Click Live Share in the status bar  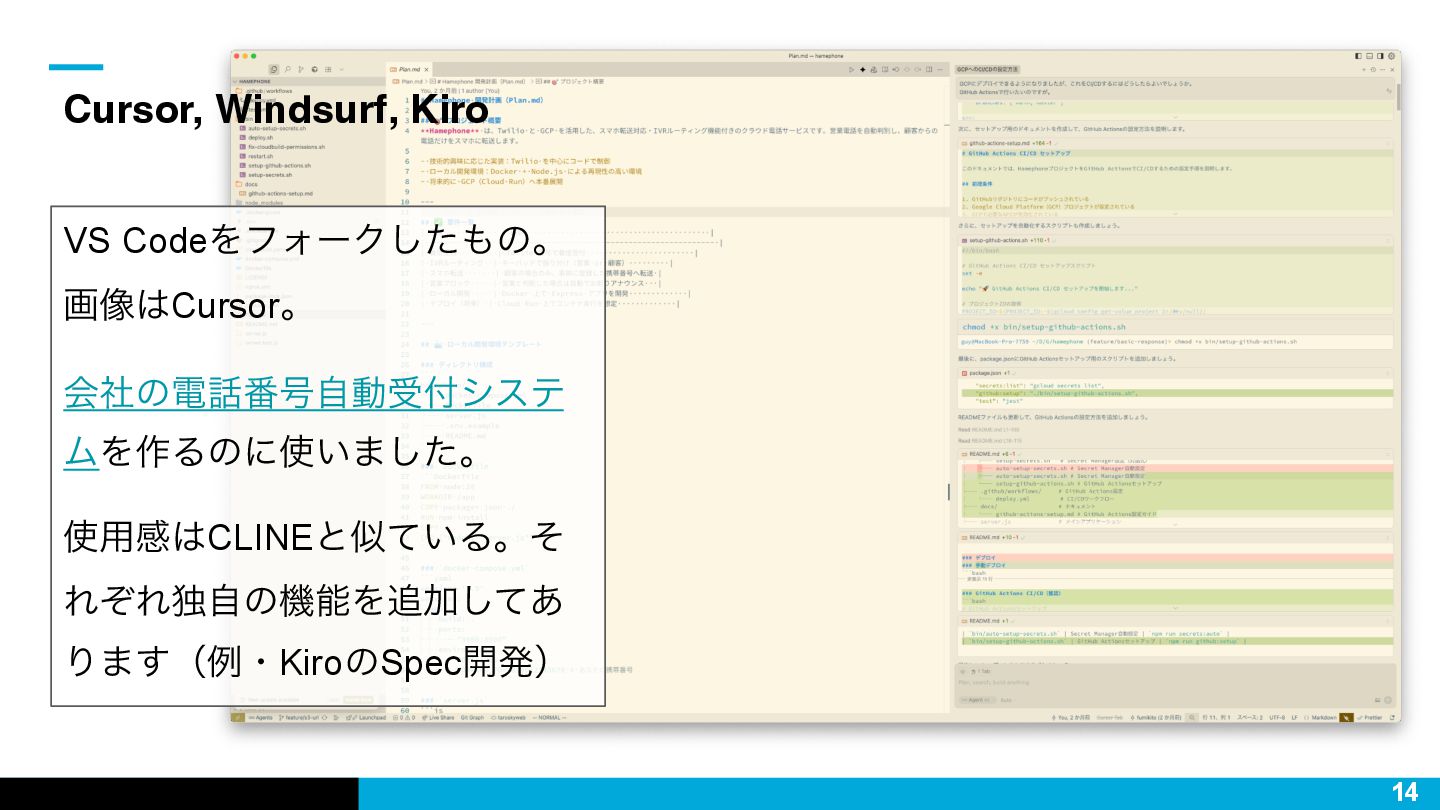438,717
